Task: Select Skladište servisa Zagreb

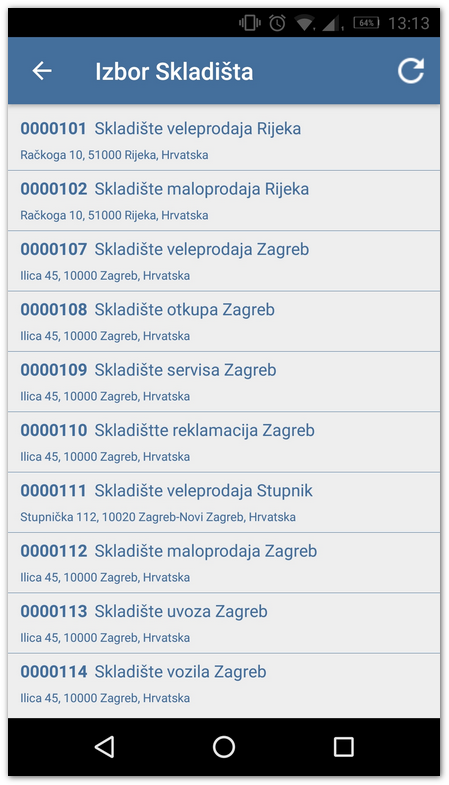Action: [x=224, y=382]
